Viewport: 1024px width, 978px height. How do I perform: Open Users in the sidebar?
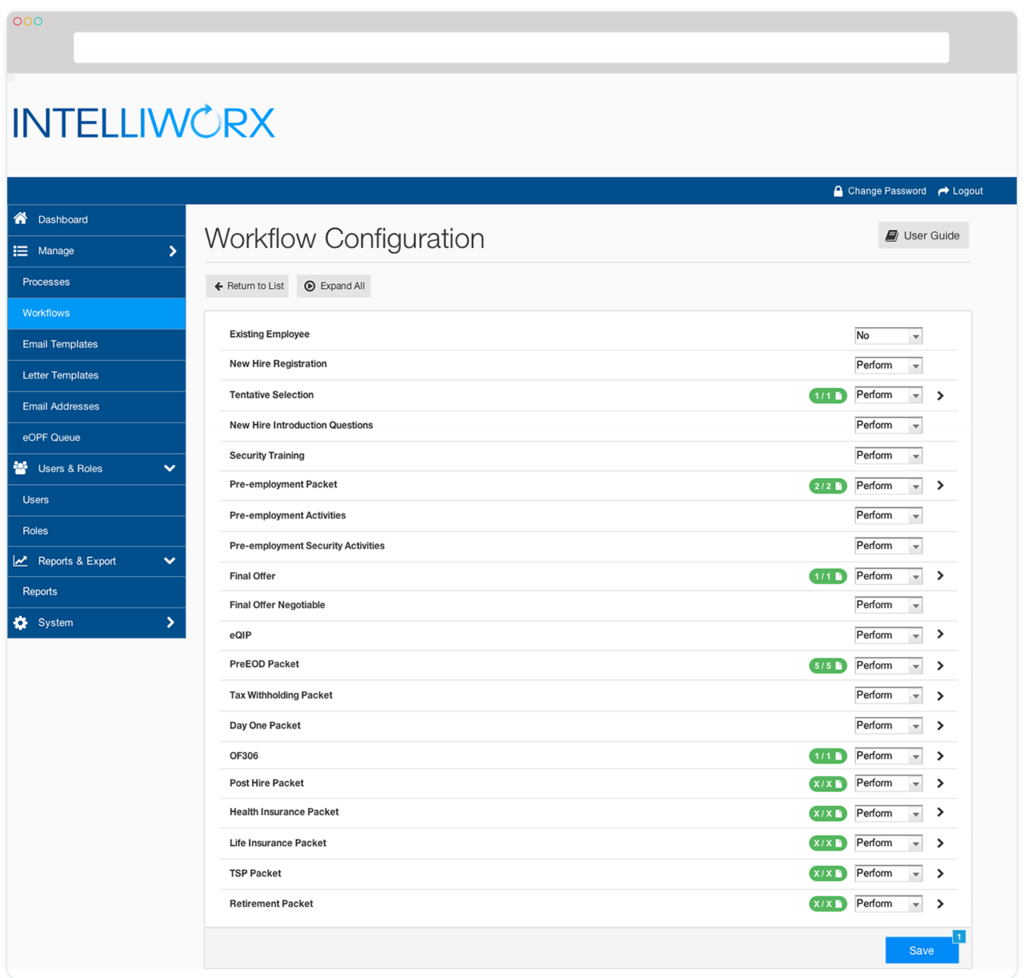coord(97,500)
